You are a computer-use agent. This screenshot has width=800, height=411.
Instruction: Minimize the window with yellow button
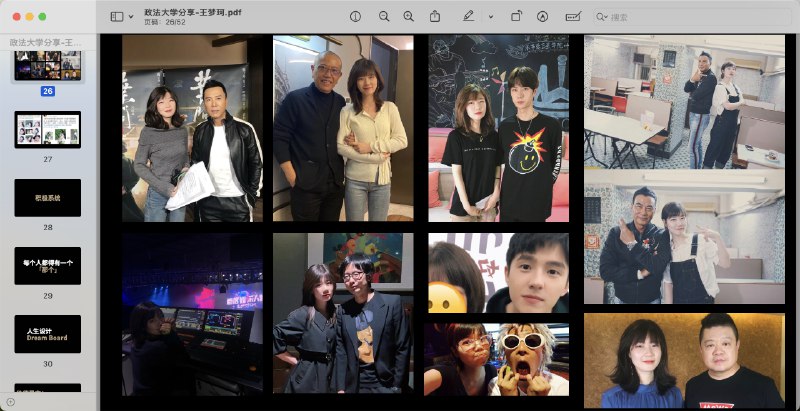[x=30, y=17]
